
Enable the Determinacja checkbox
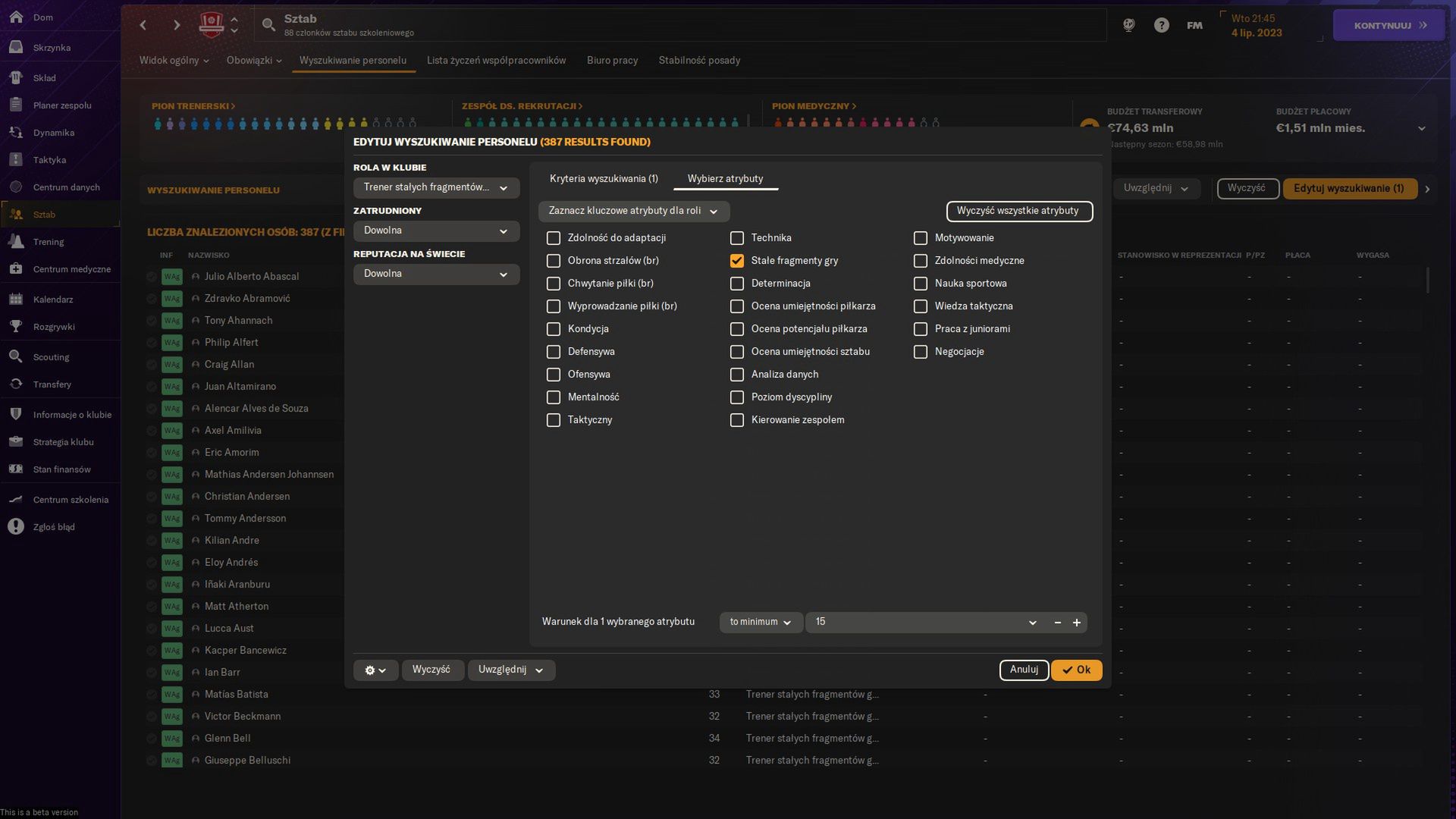[x=737, y=284]
